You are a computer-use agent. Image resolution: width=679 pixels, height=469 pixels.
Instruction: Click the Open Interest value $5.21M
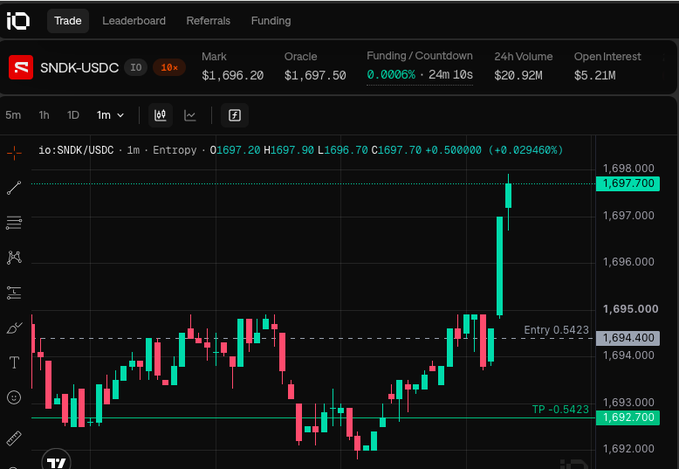595,76
